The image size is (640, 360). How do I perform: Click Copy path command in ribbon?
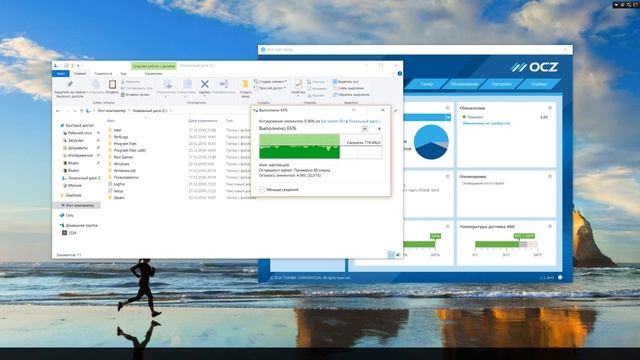point(137,88)
